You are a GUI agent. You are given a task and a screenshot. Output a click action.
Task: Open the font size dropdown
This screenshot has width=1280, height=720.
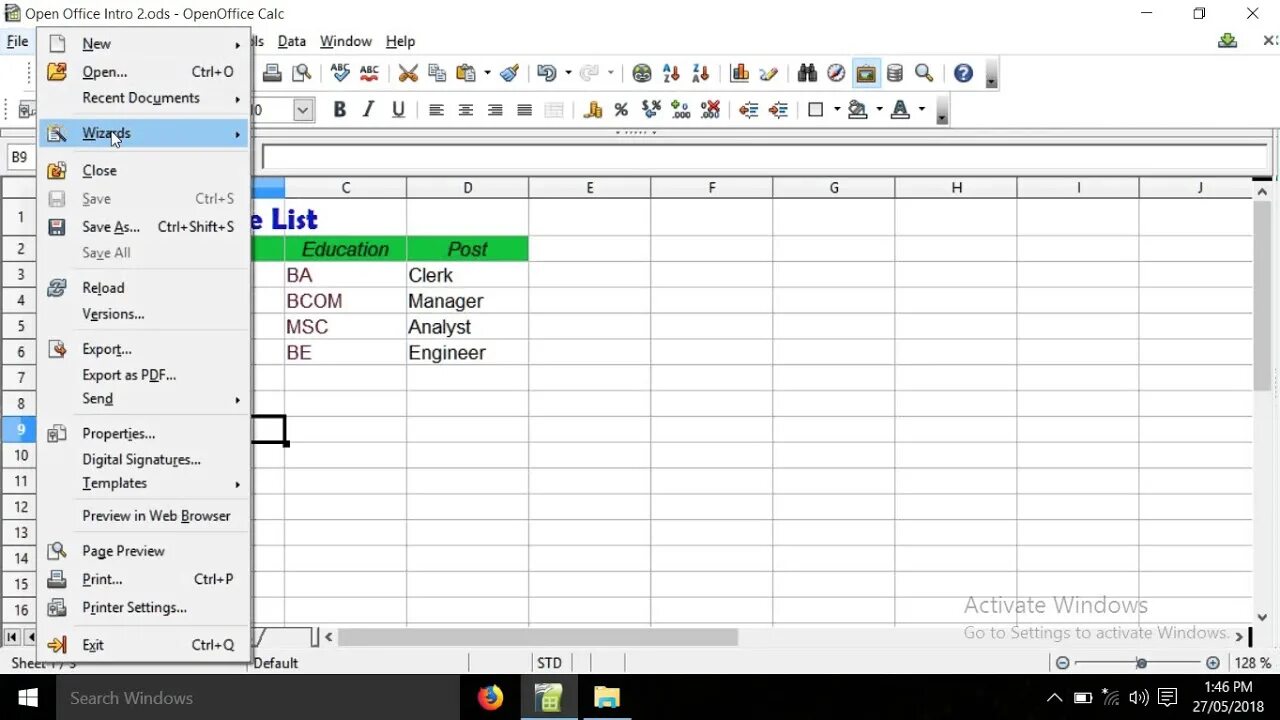pyautogui.click(x=303, y=110)
